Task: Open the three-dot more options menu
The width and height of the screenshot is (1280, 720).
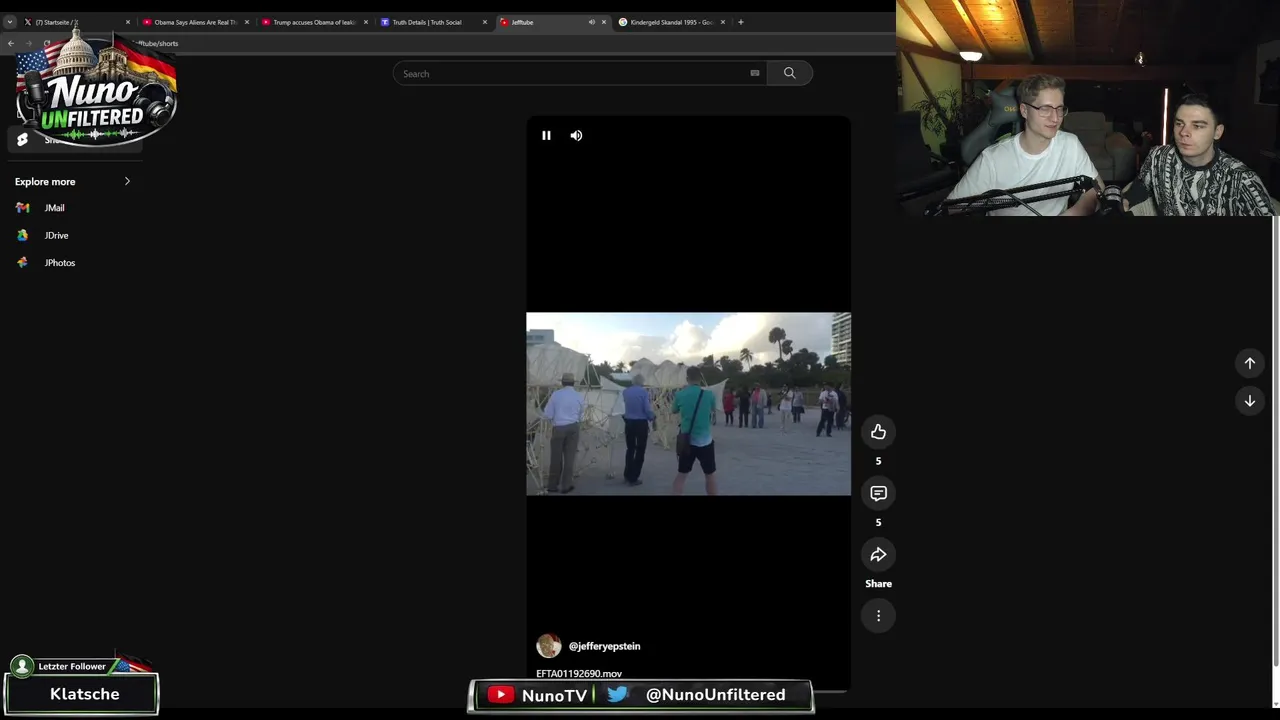Action: [878, 616]
